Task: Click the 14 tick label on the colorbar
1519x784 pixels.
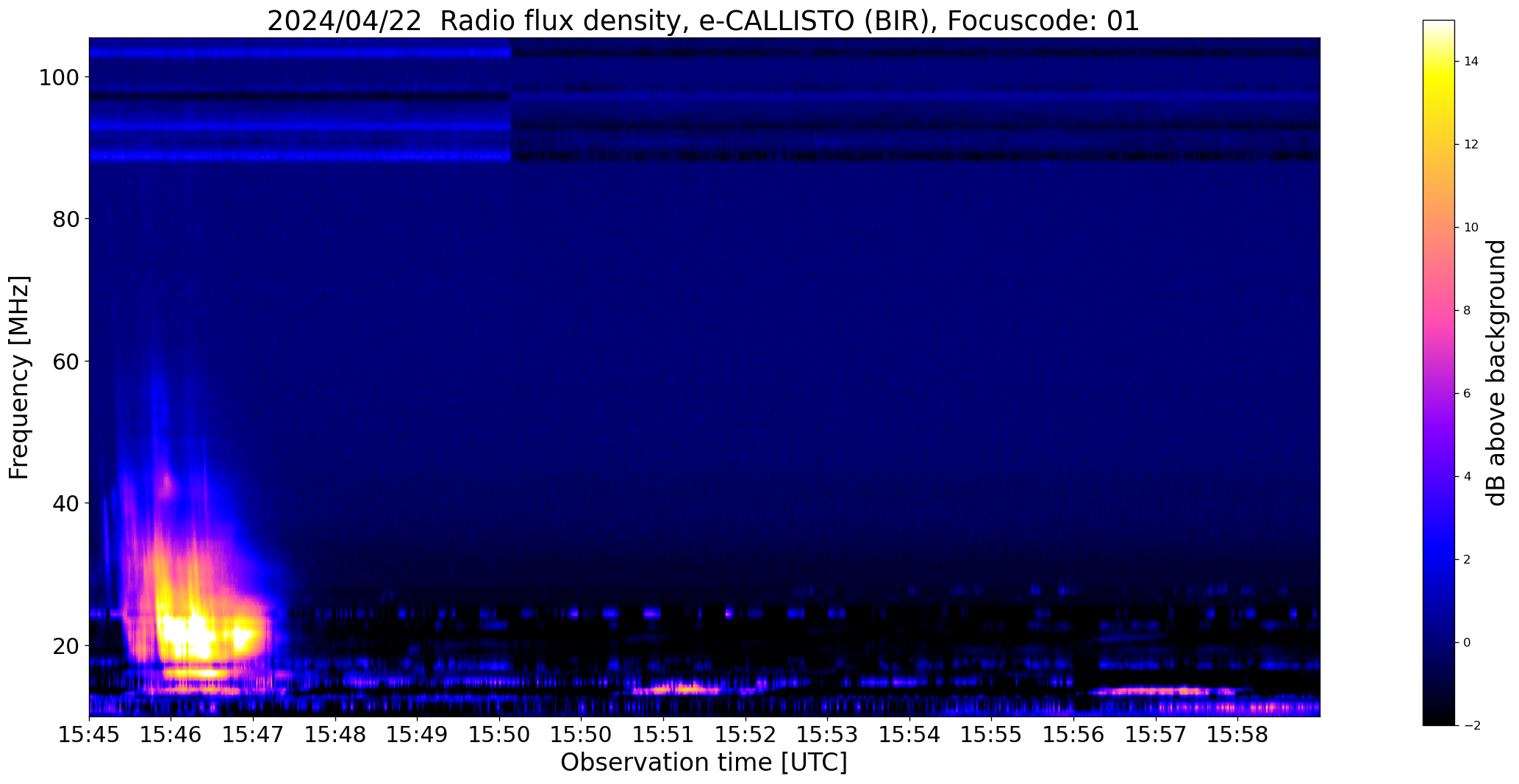Action: 1471,62
